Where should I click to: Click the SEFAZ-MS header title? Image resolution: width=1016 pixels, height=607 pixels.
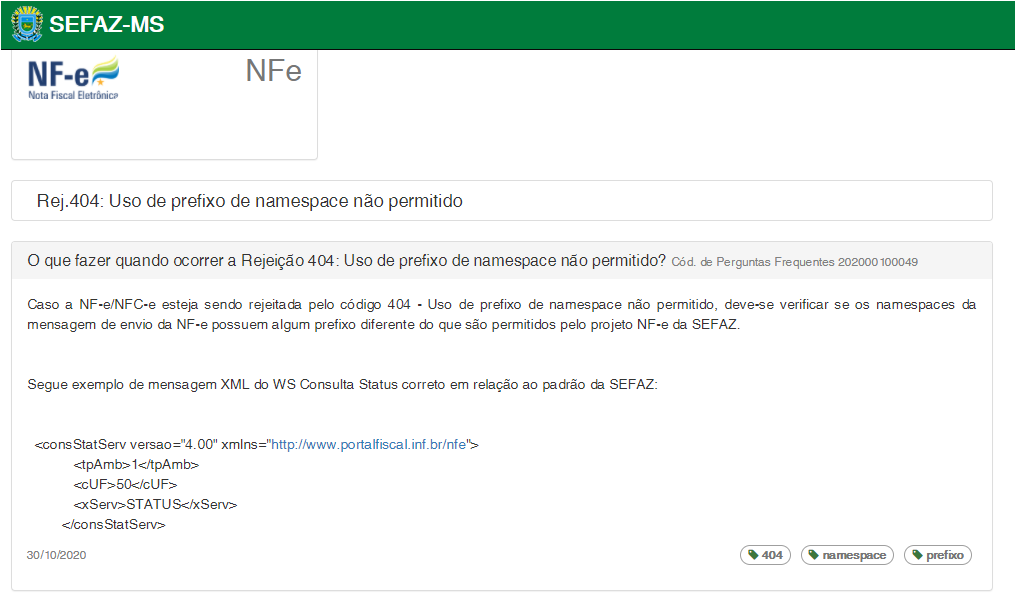click(107, 25)
